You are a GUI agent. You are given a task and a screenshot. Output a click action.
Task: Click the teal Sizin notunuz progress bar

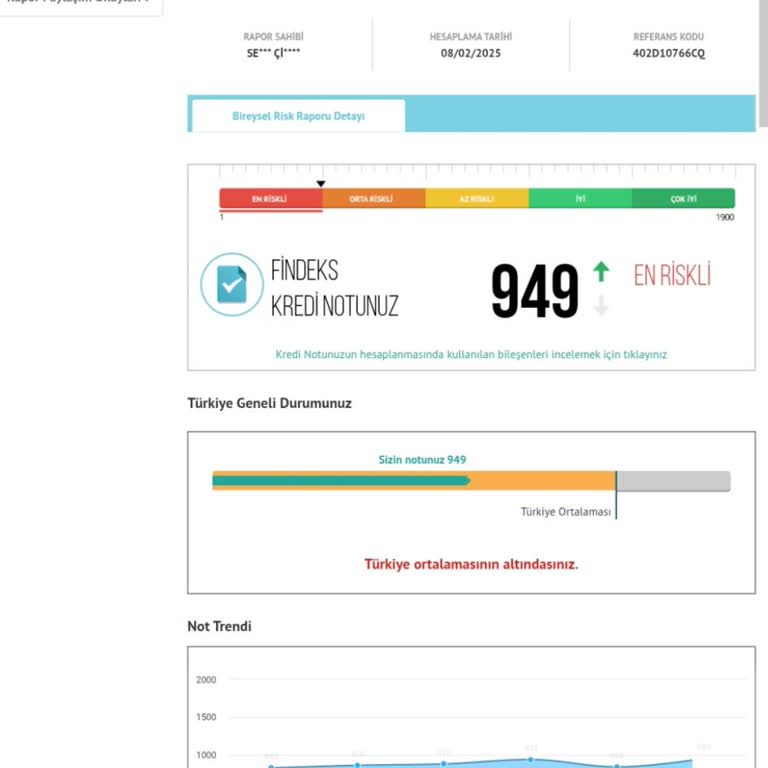[341, 481]
